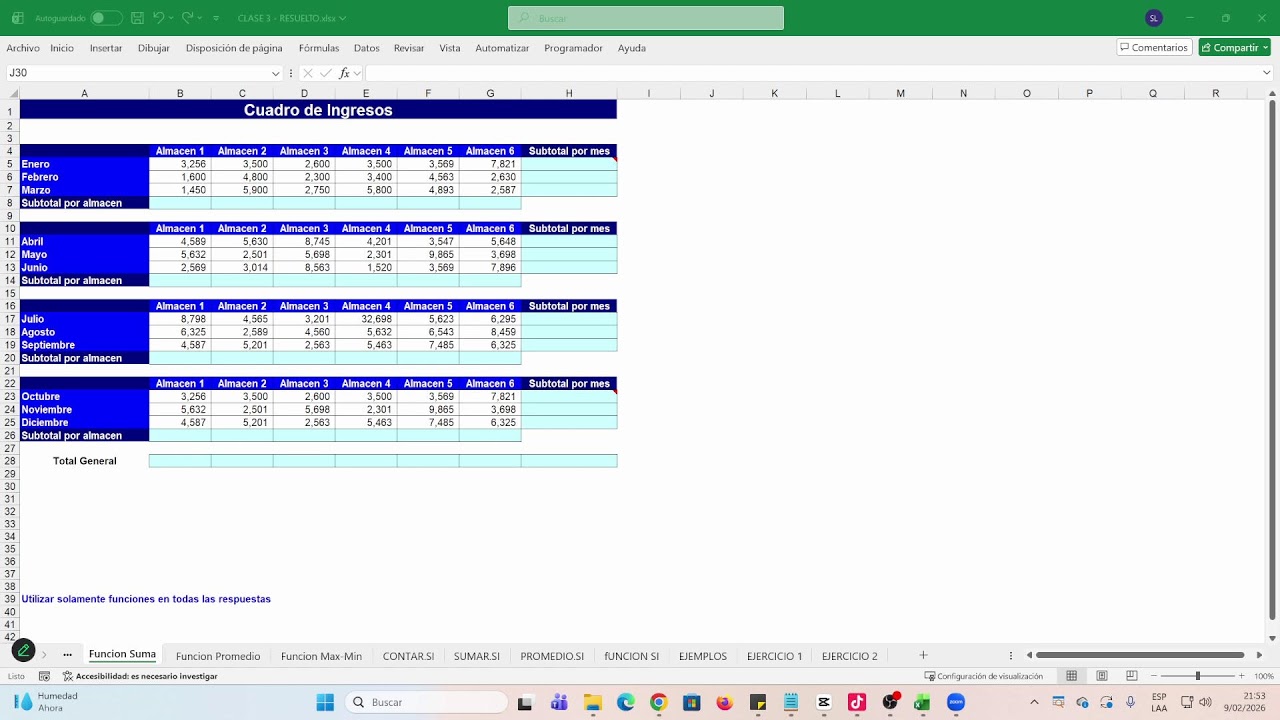Click the green pen drawing icon
The height and width of the screenshot is (720, 1280).
(23, 651)
